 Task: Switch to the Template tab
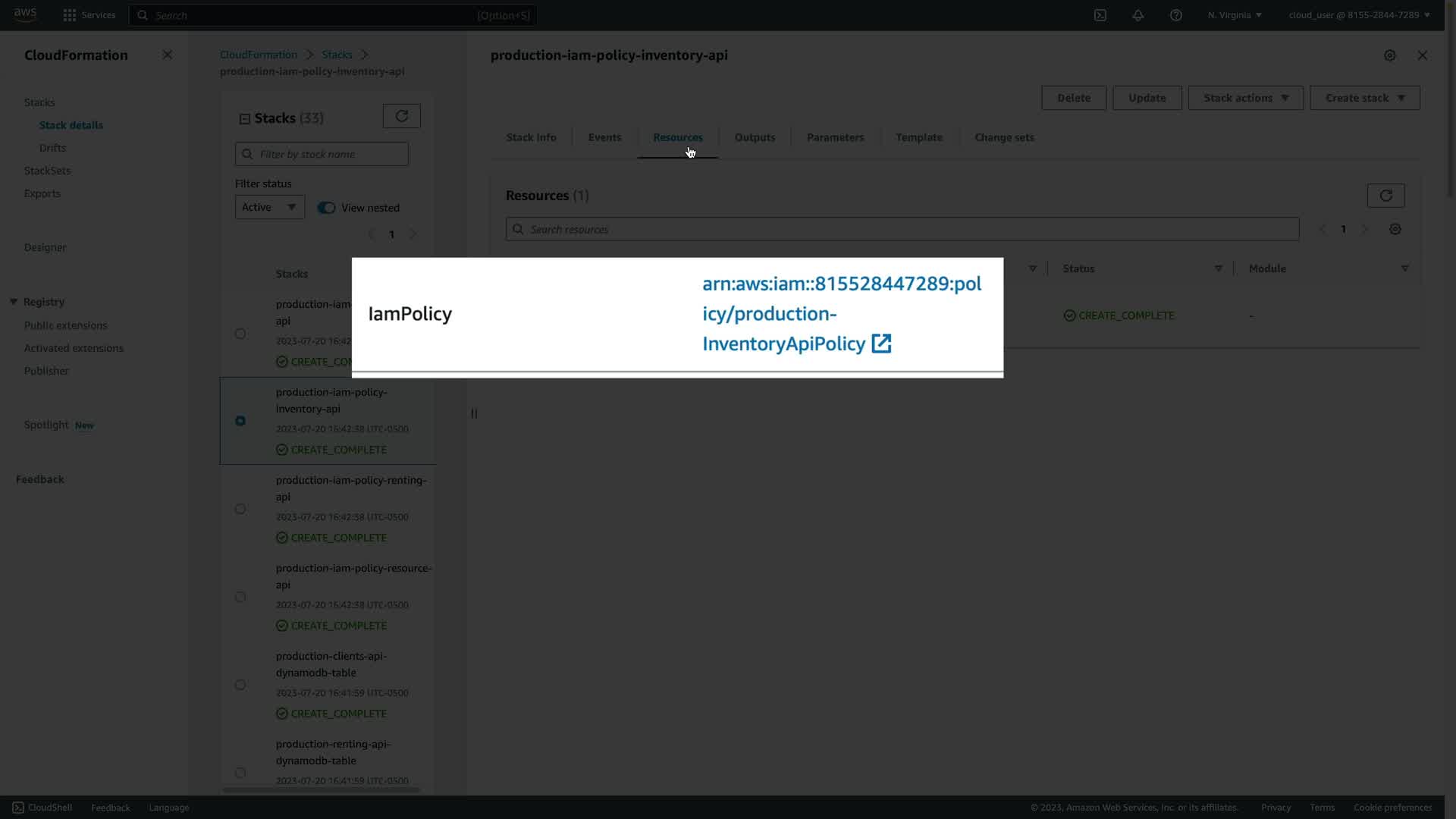click(x=918, y=137)
